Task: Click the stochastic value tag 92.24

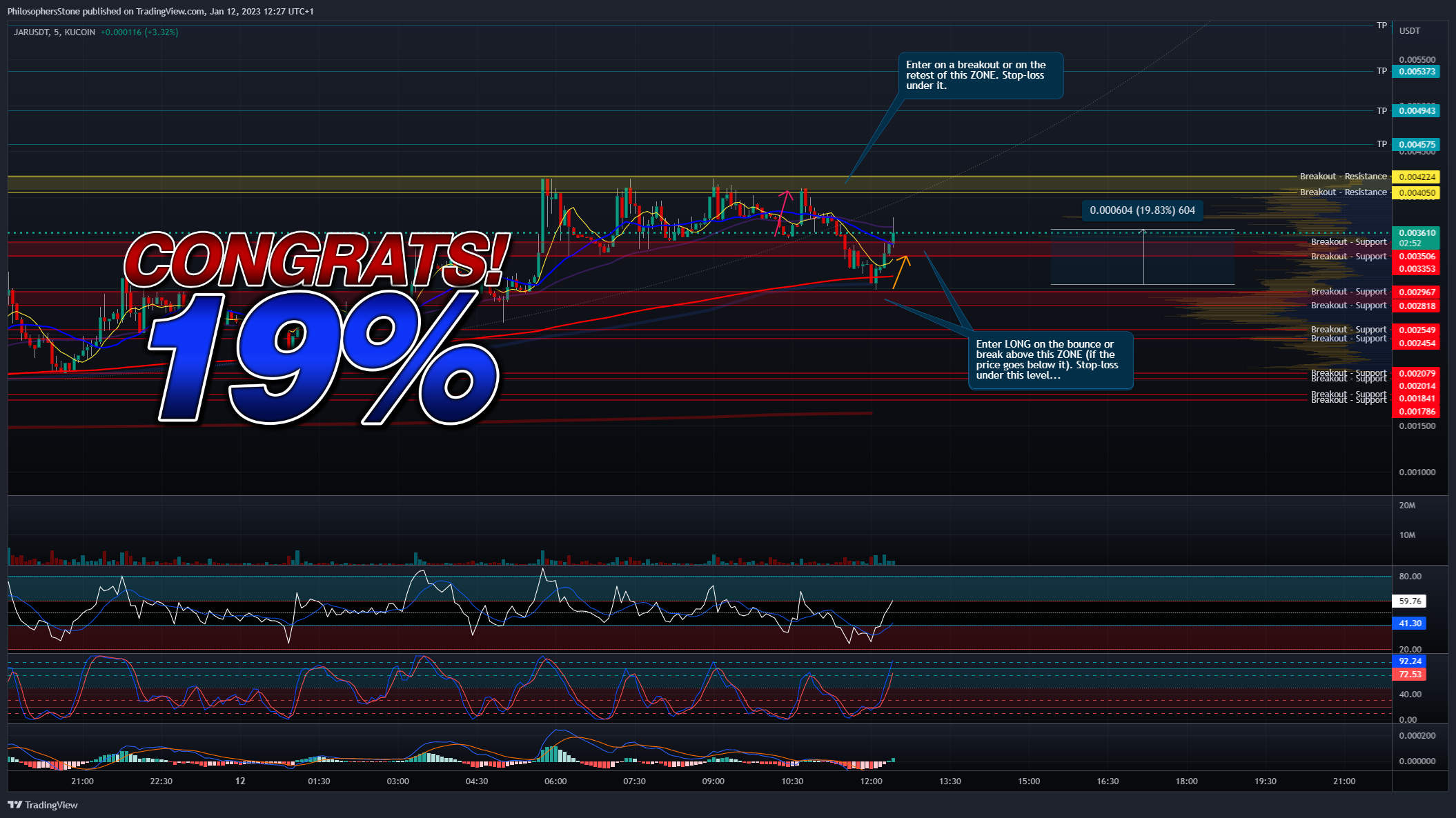Action: coord(1409,661)
